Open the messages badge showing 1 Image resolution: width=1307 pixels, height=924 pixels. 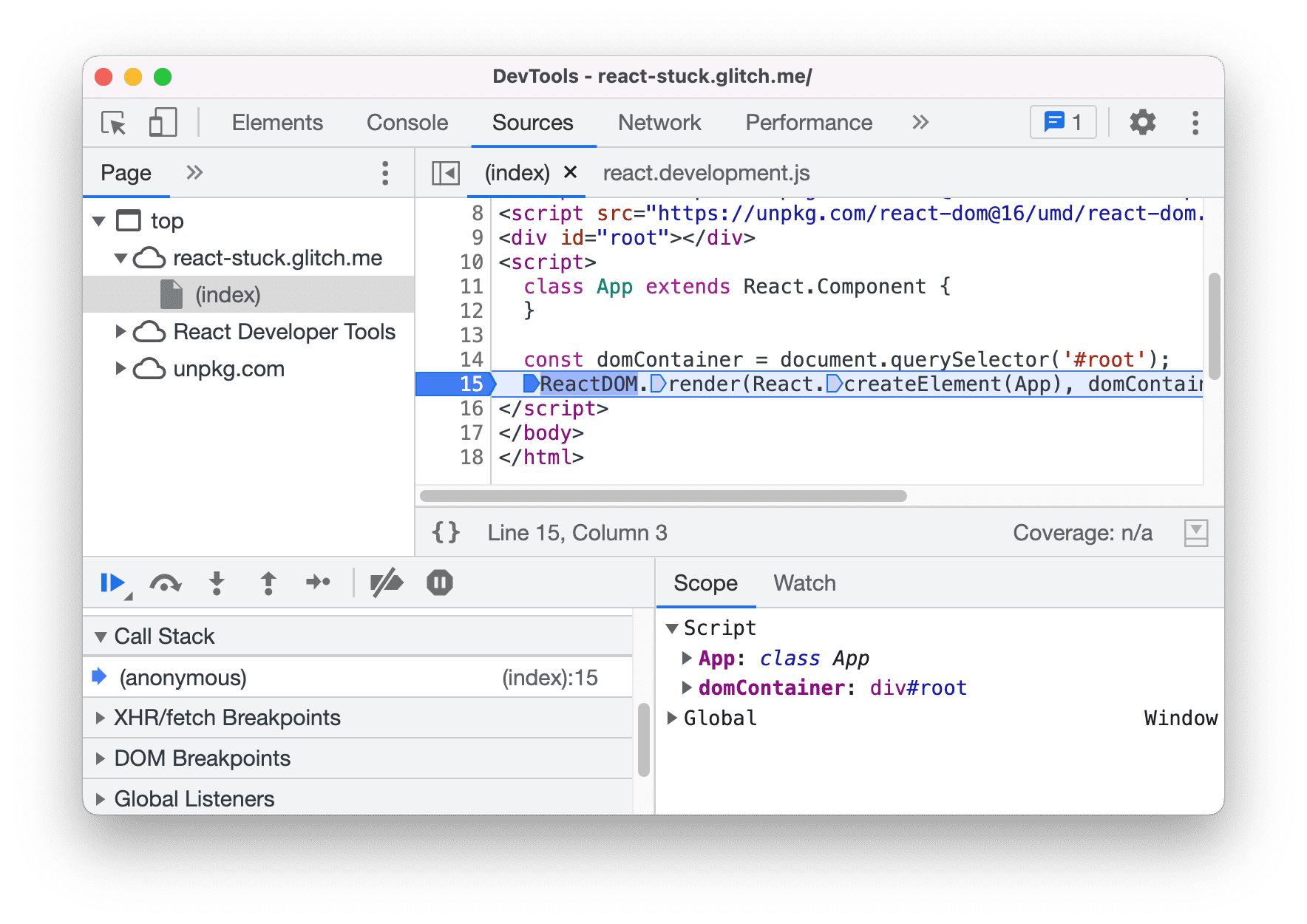click(1062, 123)
